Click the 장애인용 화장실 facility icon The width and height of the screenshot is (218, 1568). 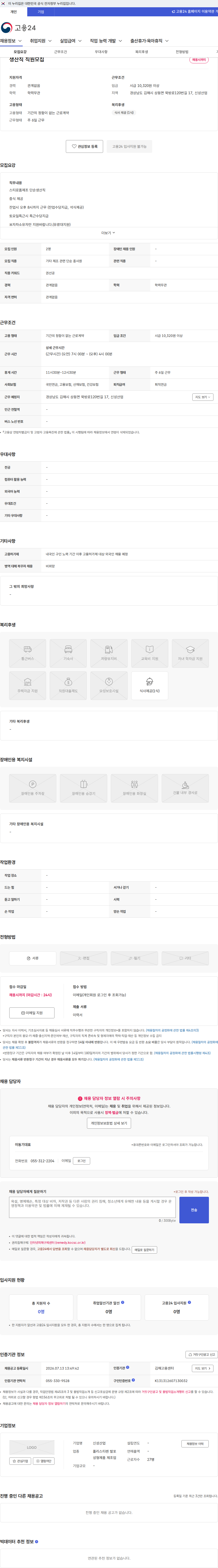pyautogui.click(x=135, y=788)
